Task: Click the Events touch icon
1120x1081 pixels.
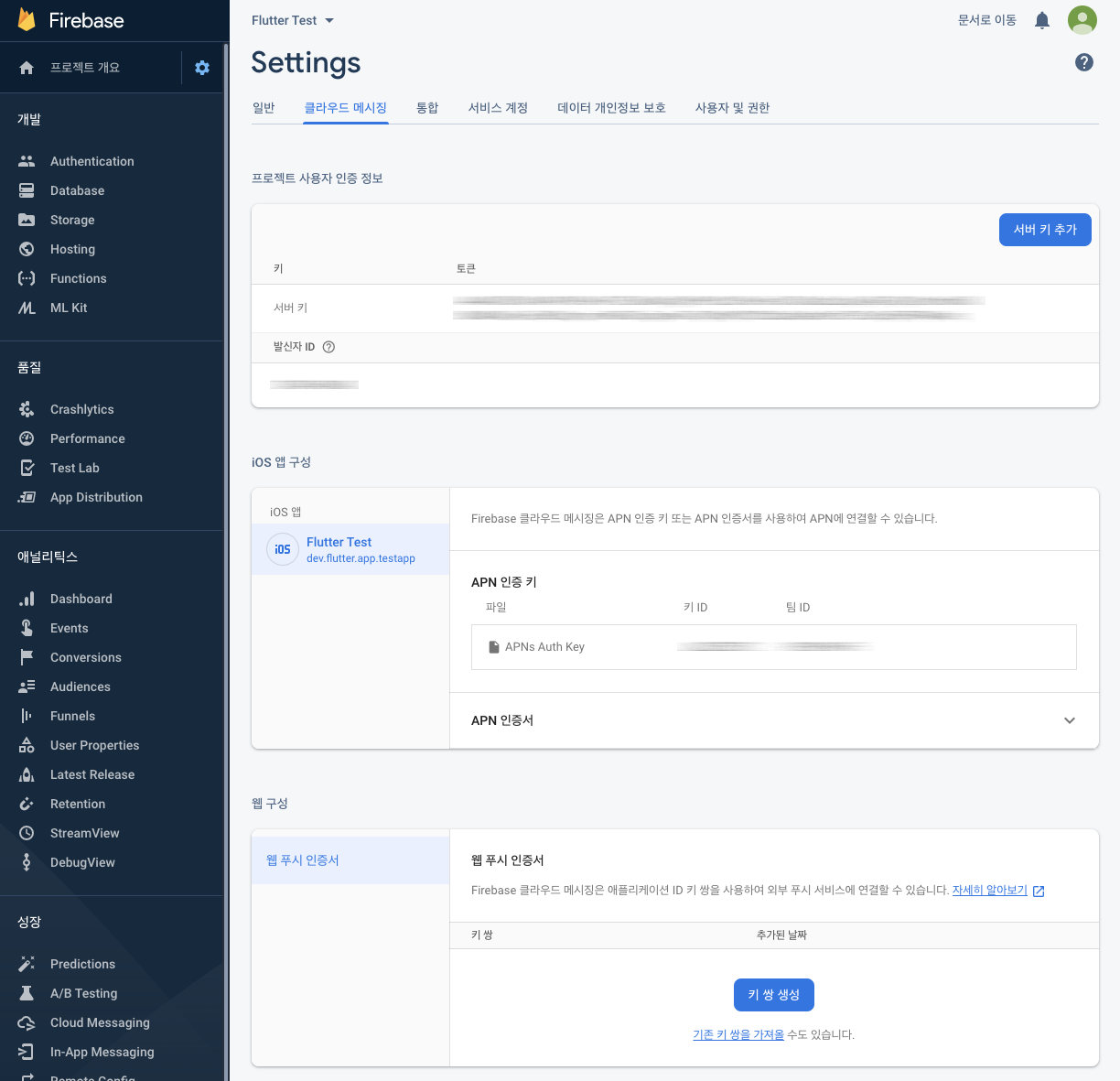Action: coord(27,628)
